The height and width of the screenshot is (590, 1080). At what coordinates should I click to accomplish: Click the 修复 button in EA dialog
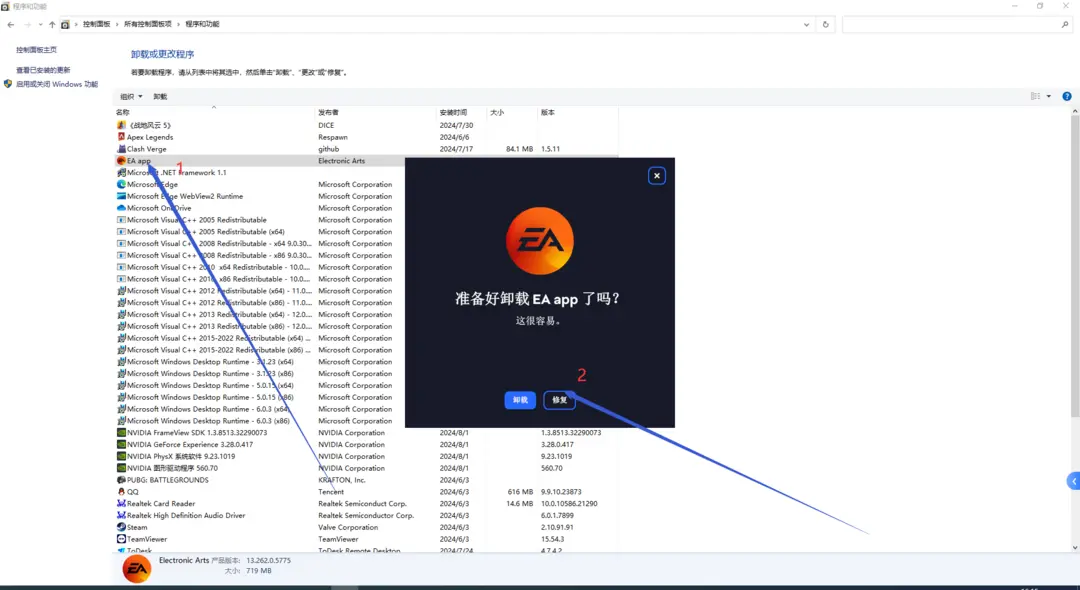(559, 400)
